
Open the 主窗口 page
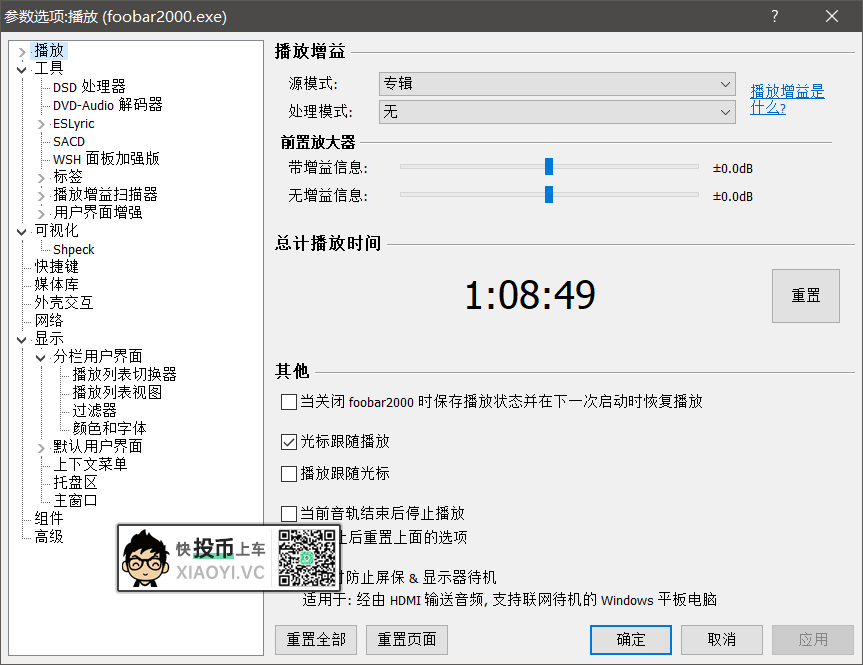pos(75,500)
